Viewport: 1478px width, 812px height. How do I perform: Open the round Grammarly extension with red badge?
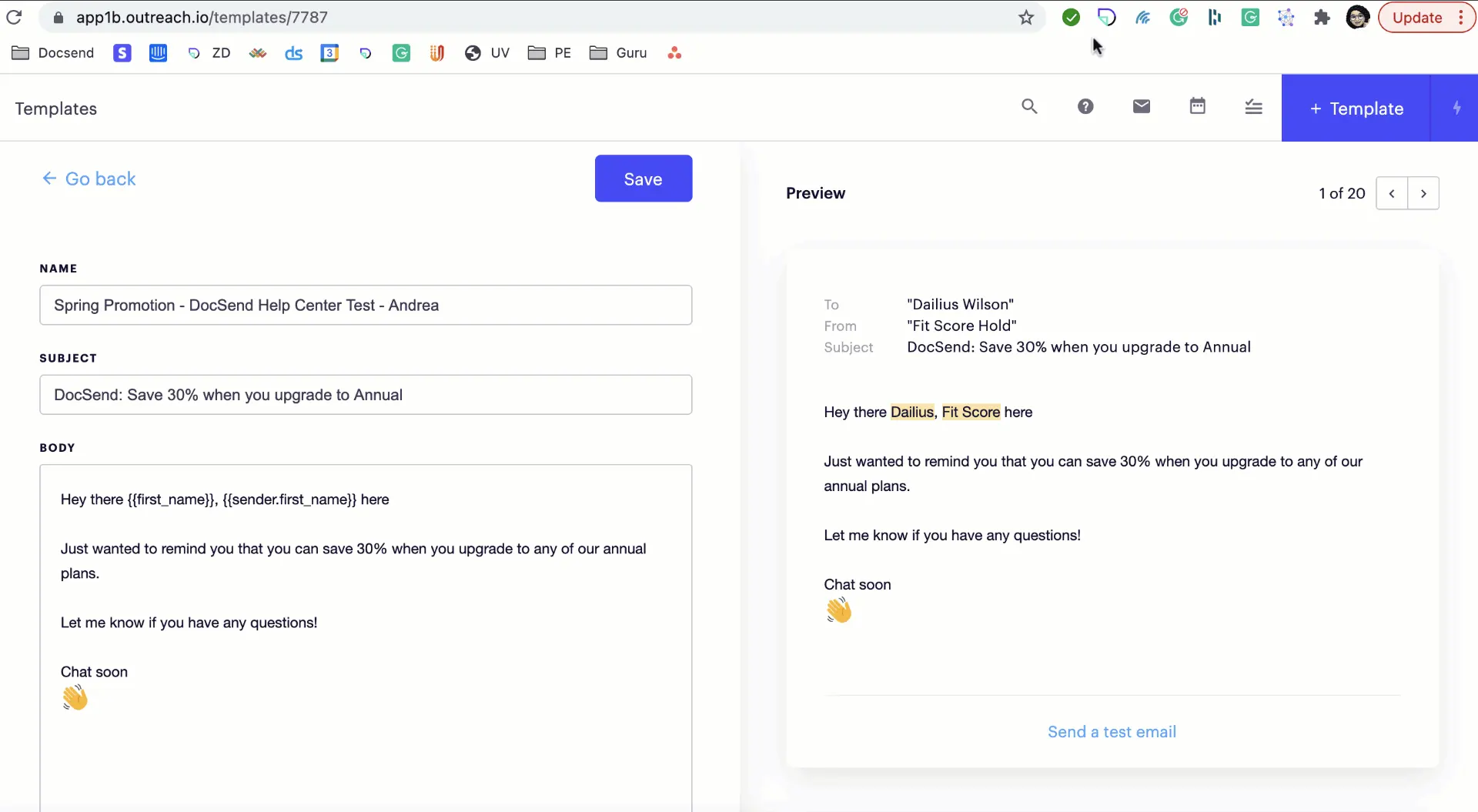(x=1179, y=17)
